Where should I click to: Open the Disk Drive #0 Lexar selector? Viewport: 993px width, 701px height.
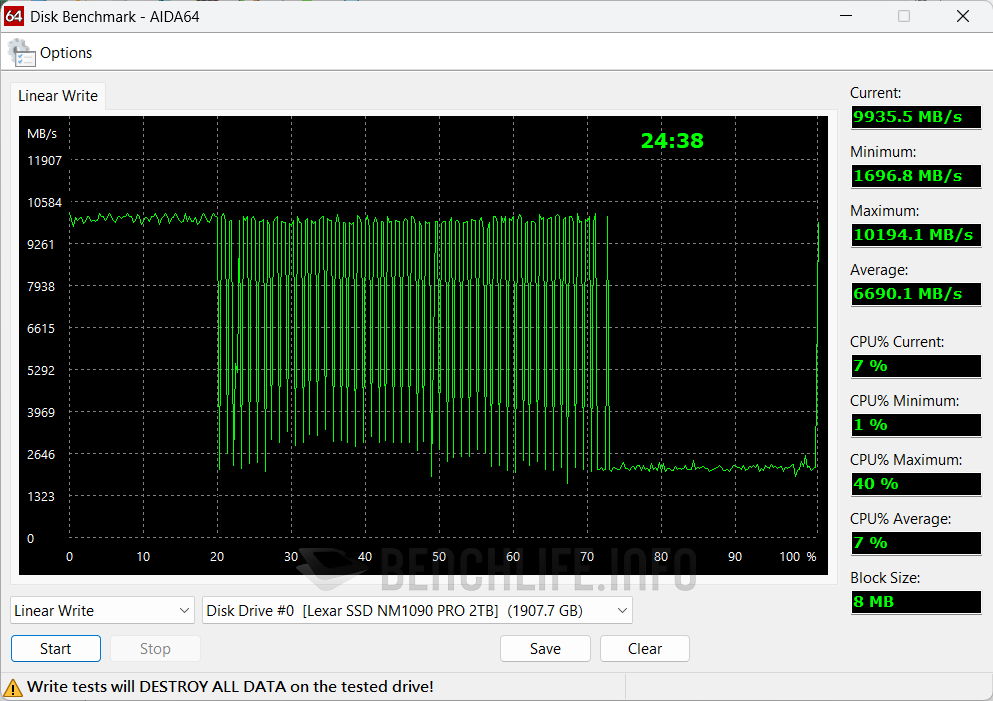[x=417, y=610]
